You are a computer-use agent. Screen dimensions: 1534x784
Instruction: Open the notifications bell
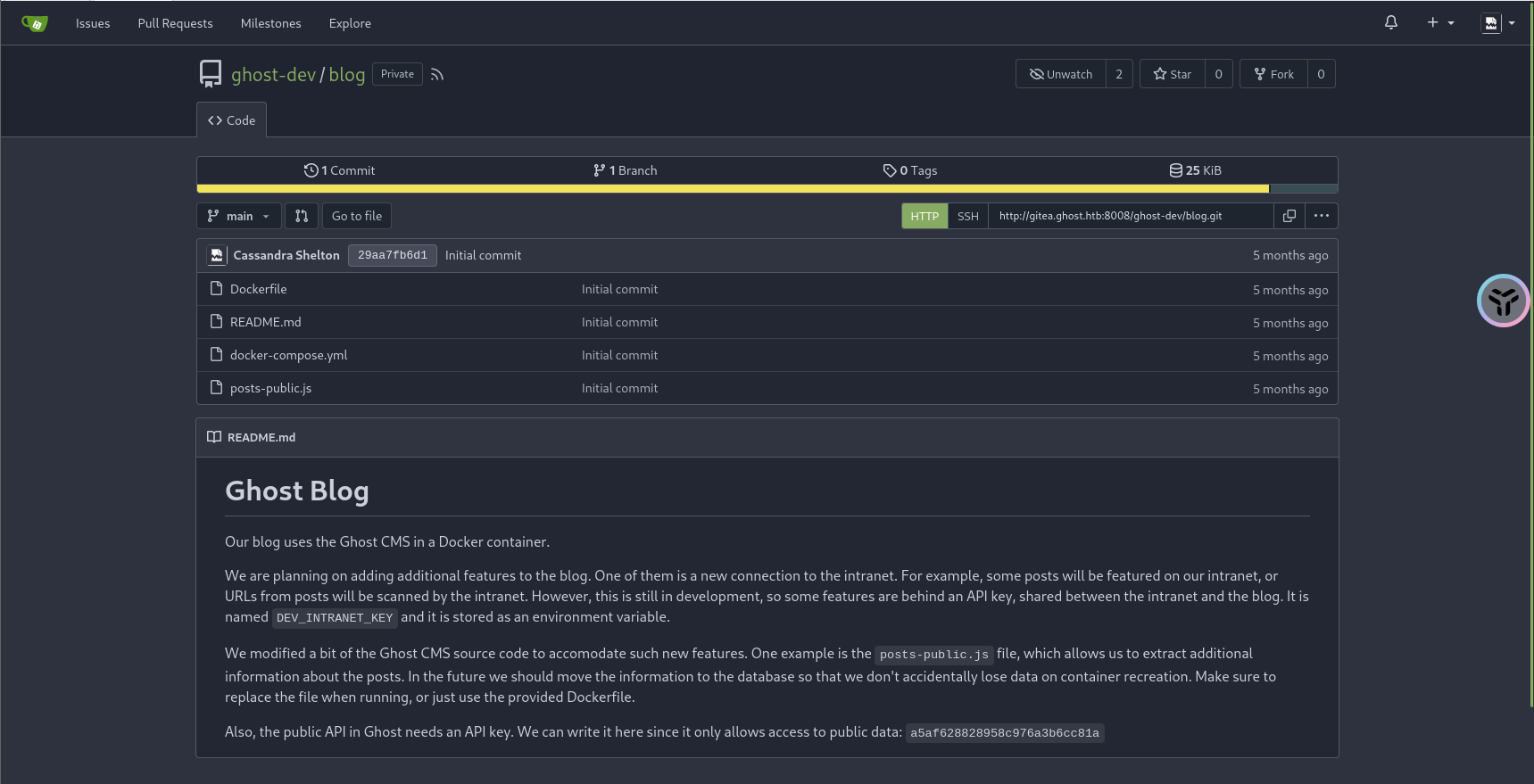pos(1390,23)
